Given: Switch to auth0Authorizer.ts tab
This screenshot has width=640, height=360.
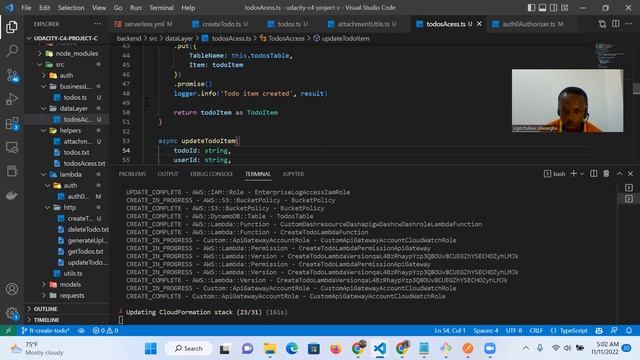Looking at the screenshot, I should 529,24.
